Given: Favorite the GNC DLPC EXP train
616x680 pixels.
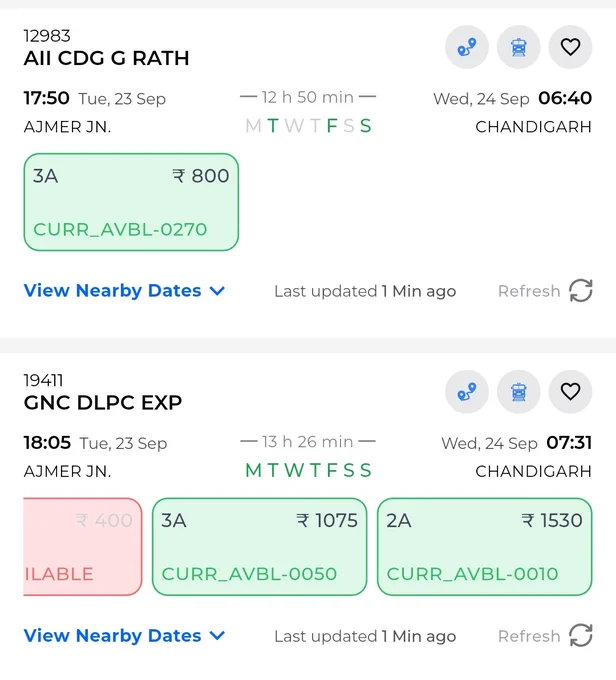Looking at the screenshot, I should (x=570, y=392).
